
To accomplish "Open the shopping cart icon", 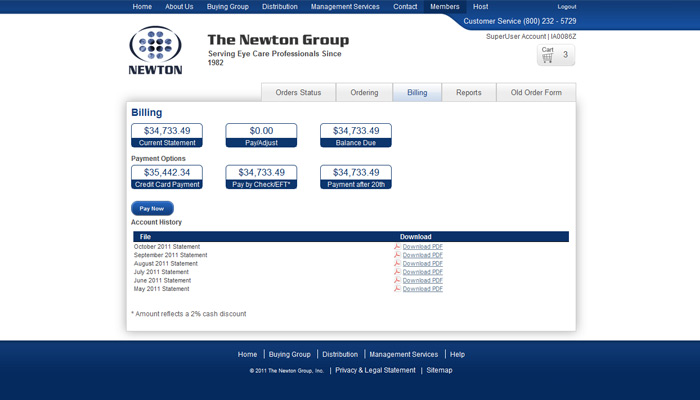I will point(548,58).
